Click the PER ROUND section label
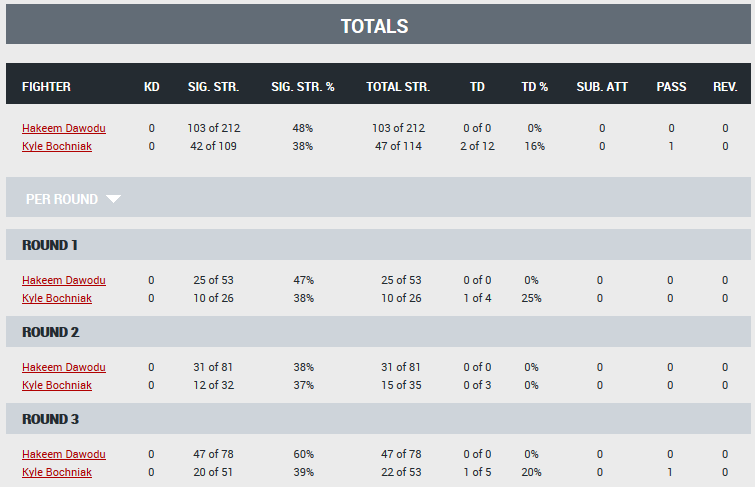Screen dimensions: 755x487 62,199
